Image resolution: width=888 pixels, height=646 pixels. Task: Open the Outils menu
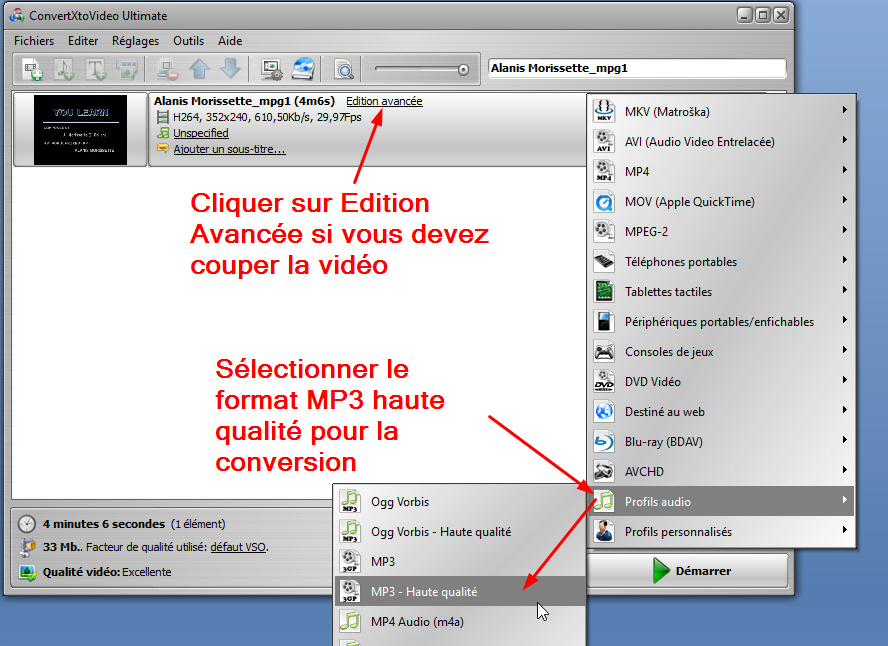[x=189, y=41]
